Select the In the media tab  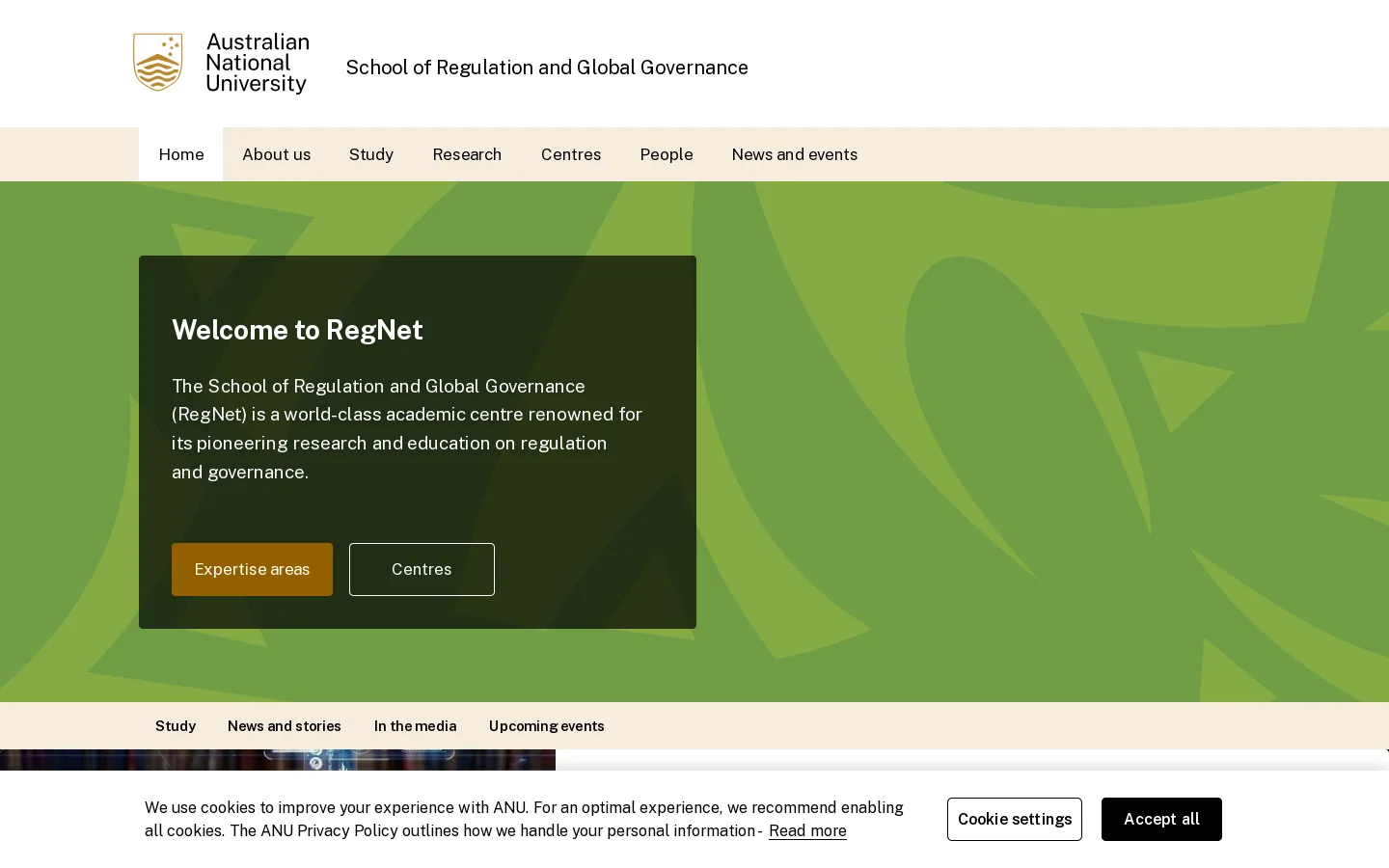[416, 726]
